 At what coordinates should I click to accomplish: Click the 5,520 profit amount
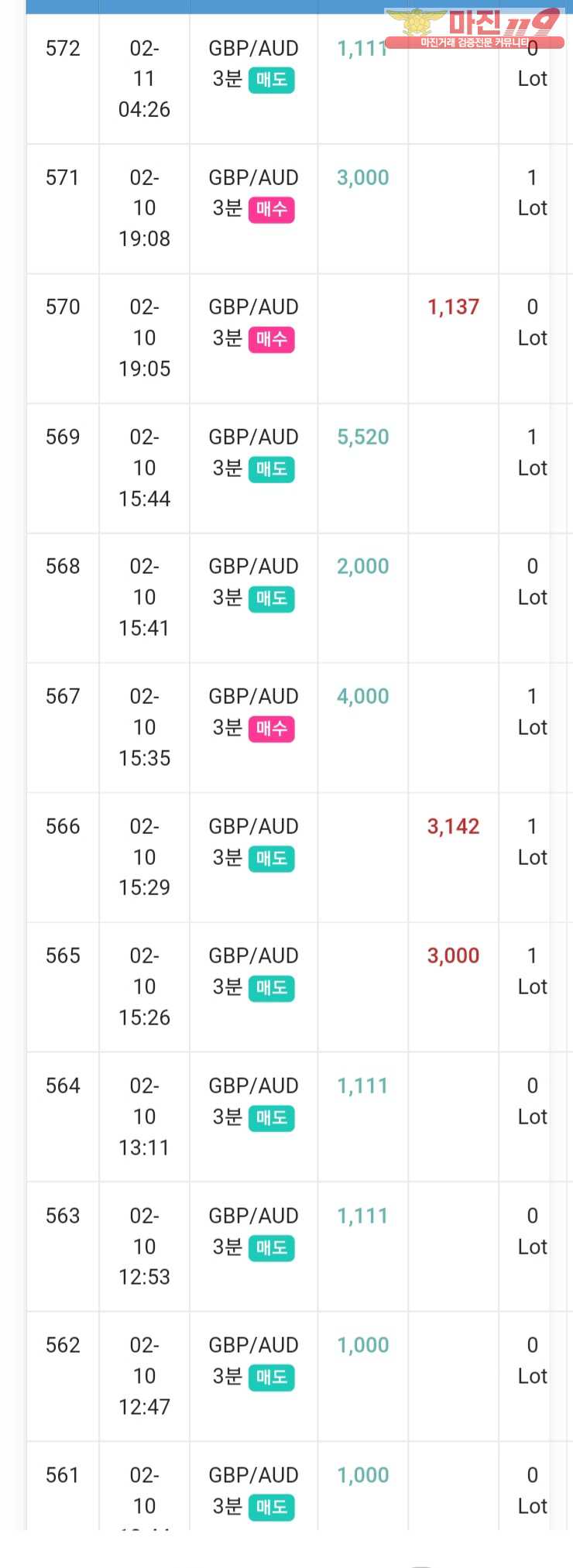click(x=362, y=437)
